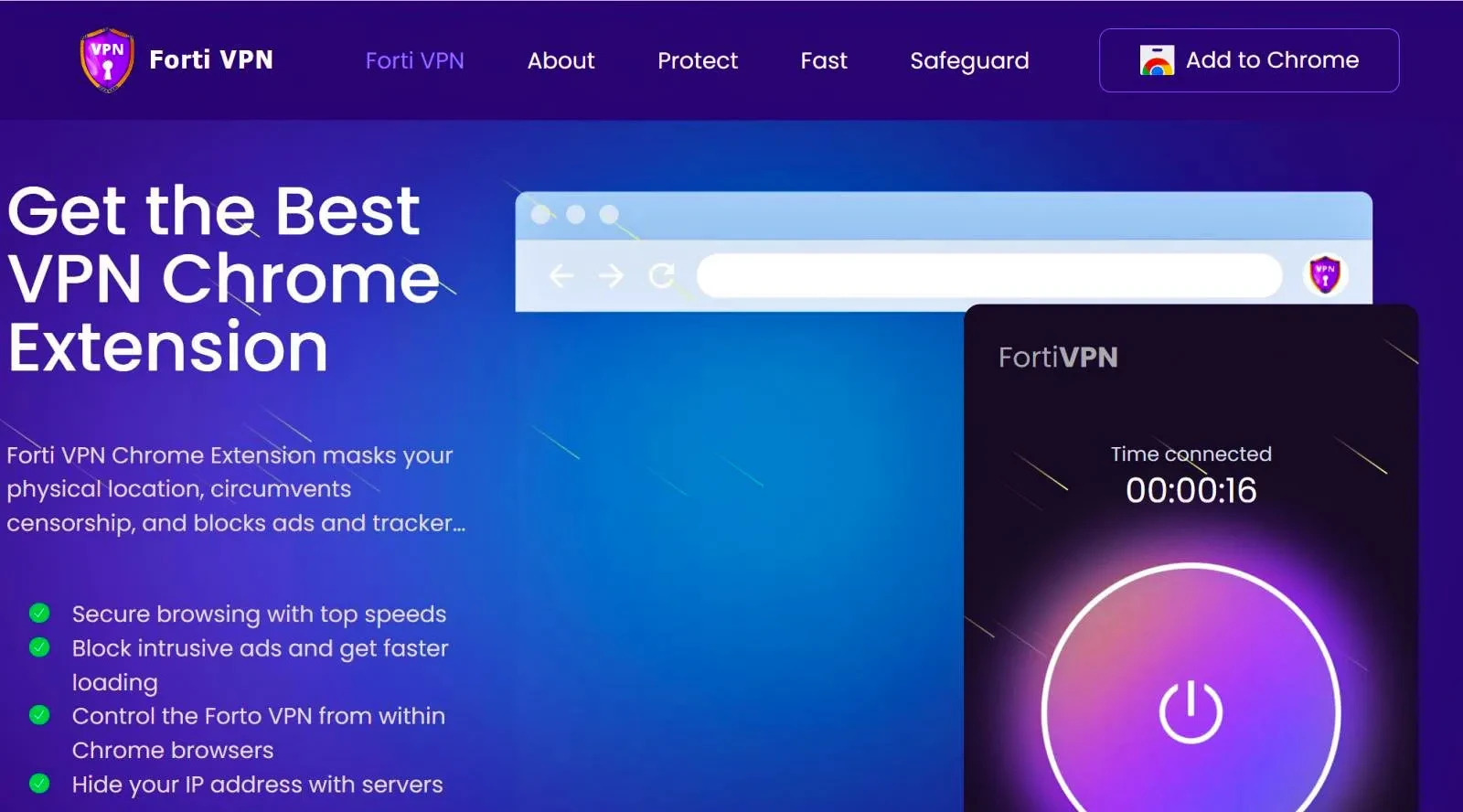Go to the Protect section
The width and height of the screenshot is (1463, 812).
698,60
